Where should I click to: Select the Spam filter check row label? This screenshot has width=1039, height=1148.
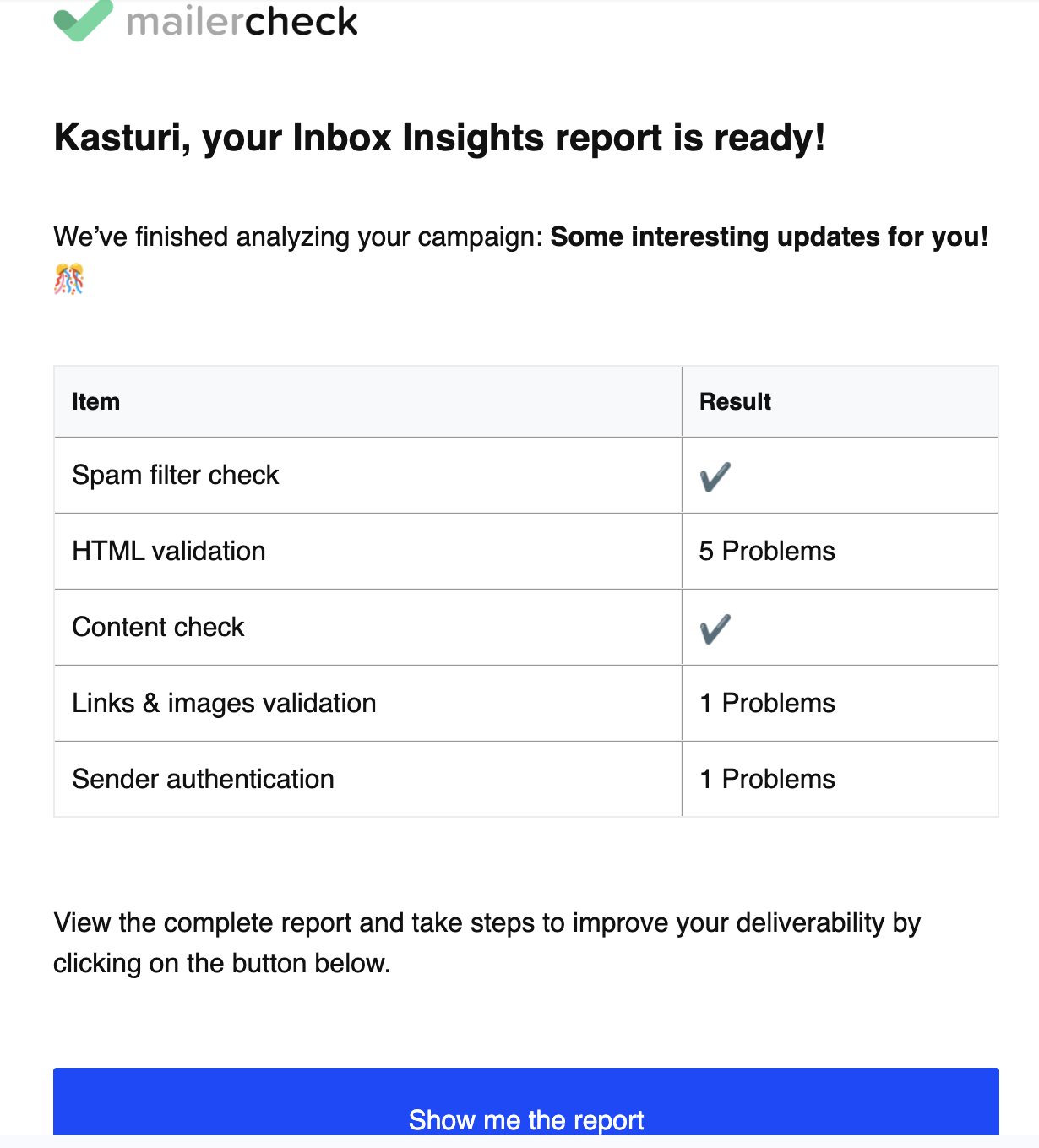[x=176, y=476]
